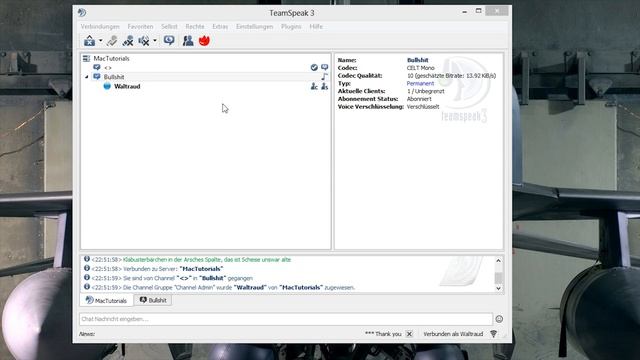Click the chat bubble icon on <> row
640x360 pixels.
coord(324,67)
